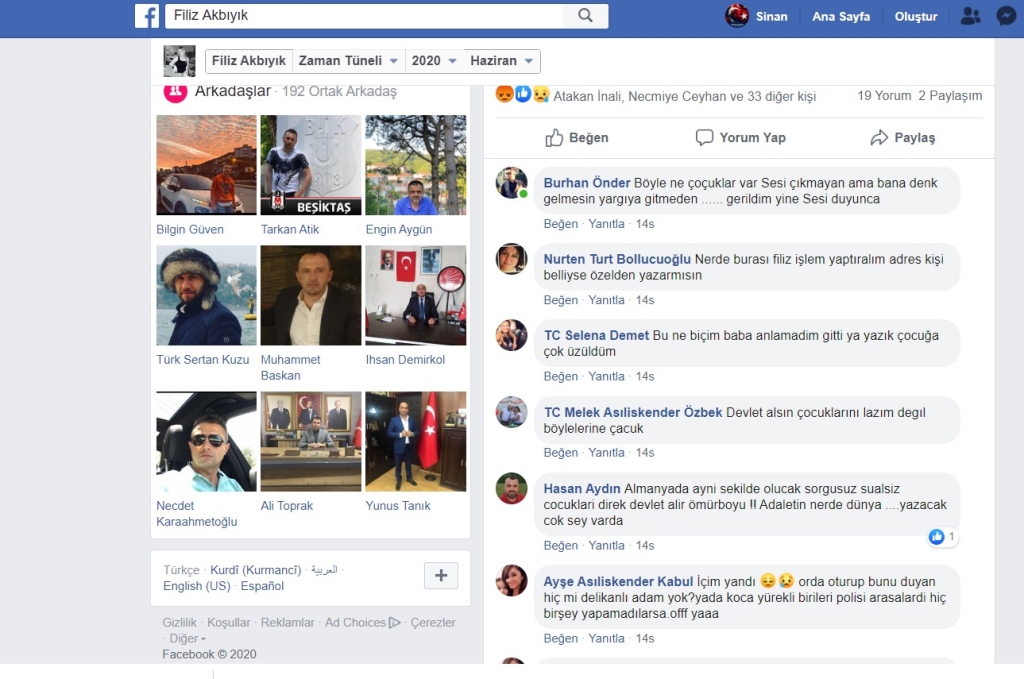Like the post with Beğen button
This screenshot has height=679, width=1024.
576,138
